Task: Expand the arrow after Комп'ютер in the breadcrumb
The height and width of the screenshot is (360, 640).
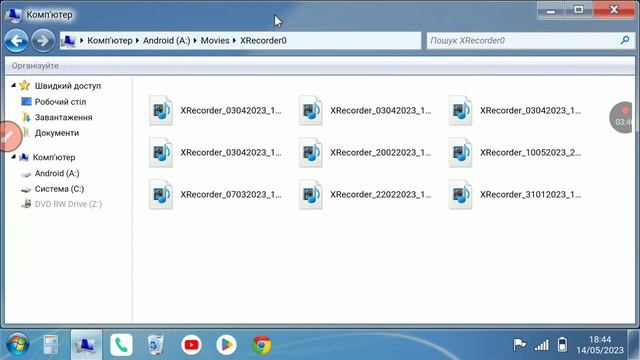Action: click(138, 40)
